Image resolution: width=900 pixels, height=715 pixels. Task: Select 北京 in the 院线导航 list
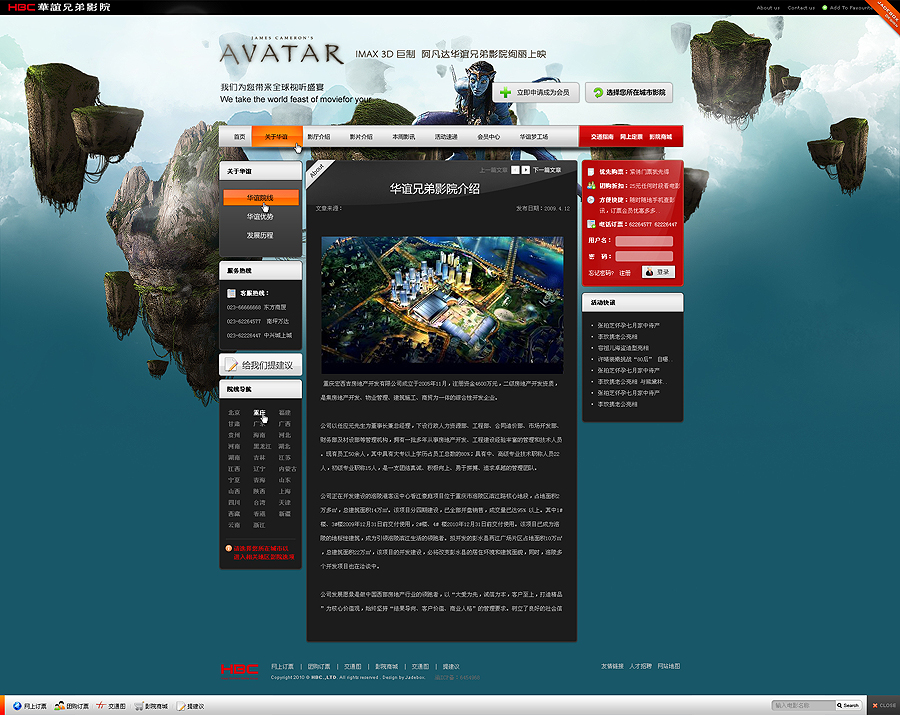click(x=234, y=413)
